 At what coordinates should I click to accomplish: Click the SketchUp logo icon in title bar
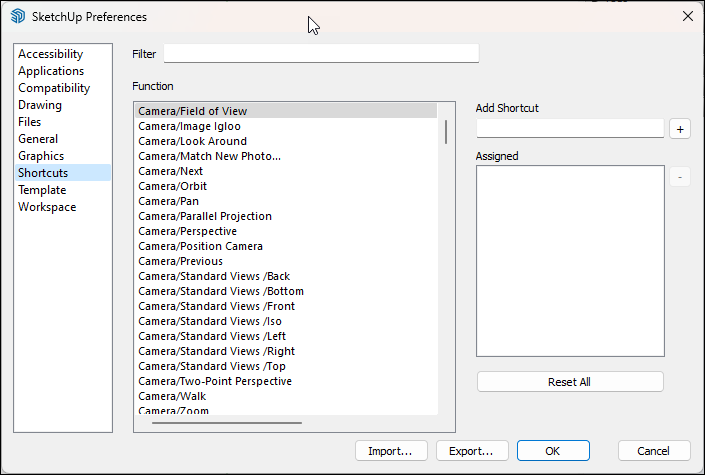point(18,16)
